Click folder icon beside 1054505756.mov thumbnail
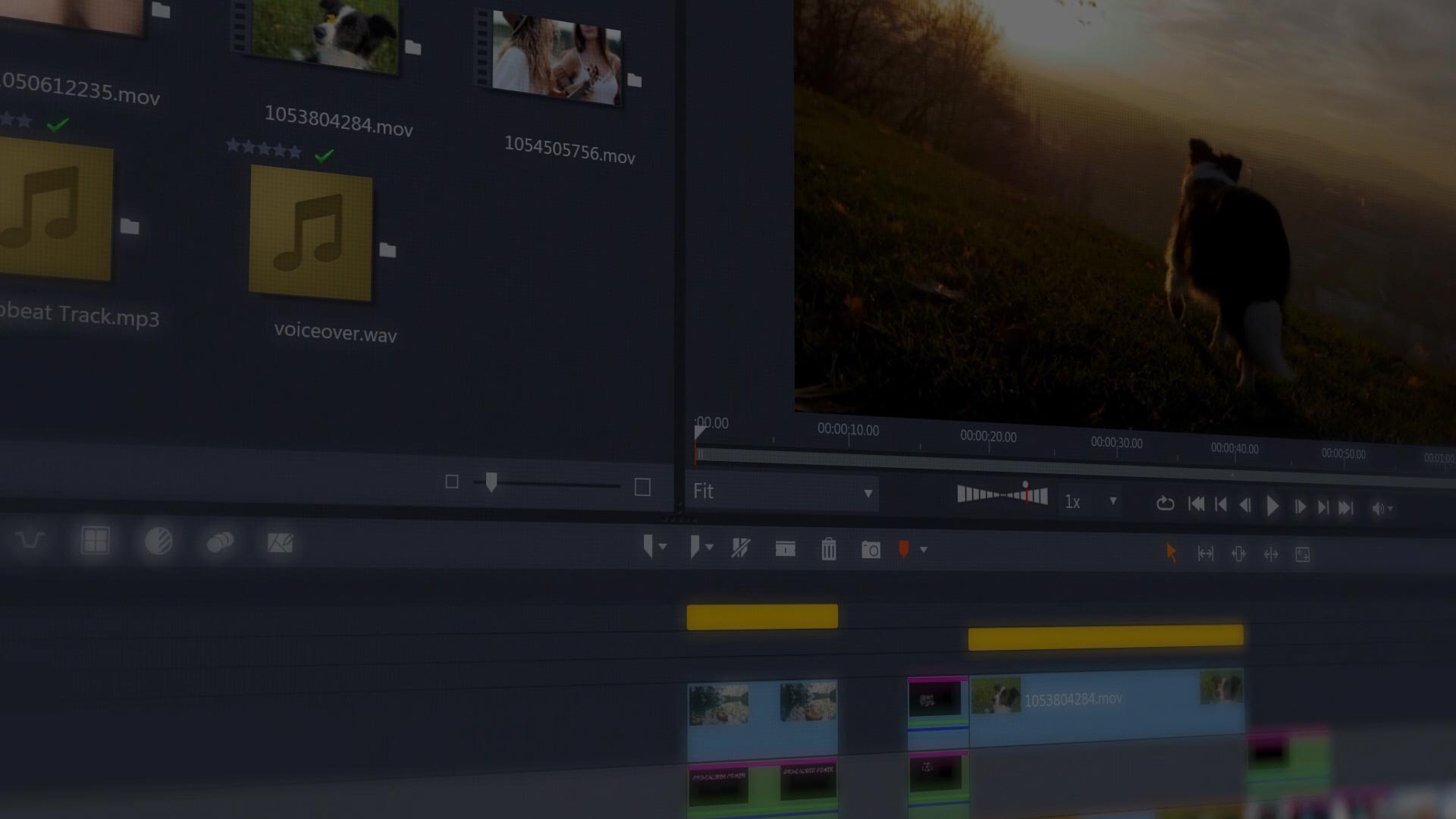This screenshot has height=819, width=1456. pos(635,80)
